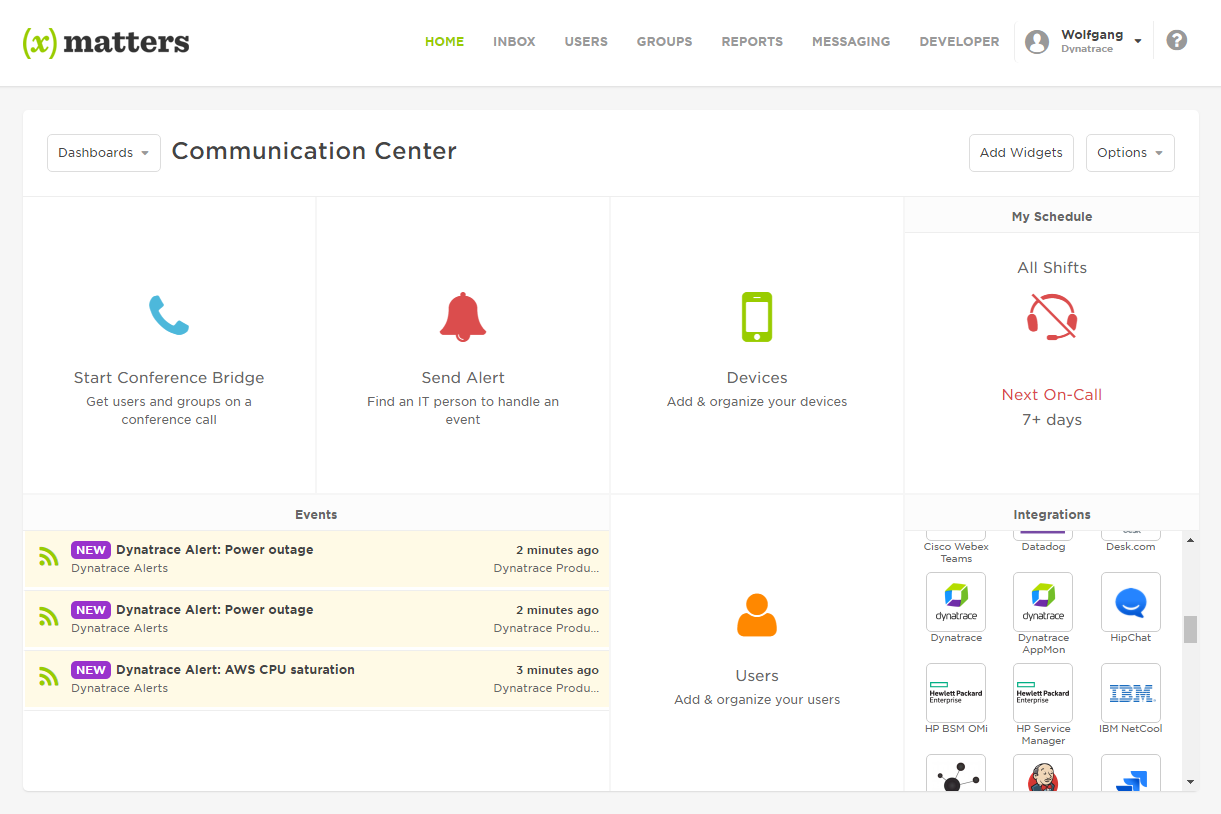Image resolution: width=1221 pixels, height=814 pixels.
Task: Click the Start Conference Bridge link
Action: click(x=169, y=378)
